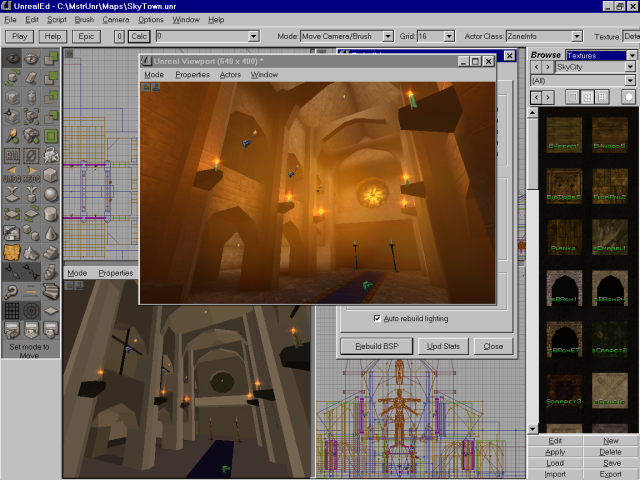Select the sphere brush builder icon
Viewport: 640px width, 480px height.
[49, 195]
